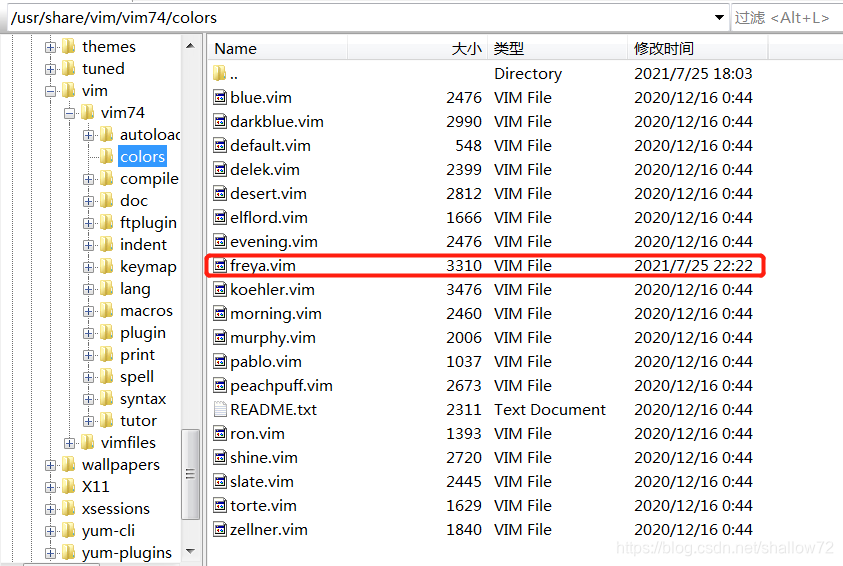Click the freya.vim size value 3310
This screenshot has width=843, height=566.
click(x=464, y=266)
